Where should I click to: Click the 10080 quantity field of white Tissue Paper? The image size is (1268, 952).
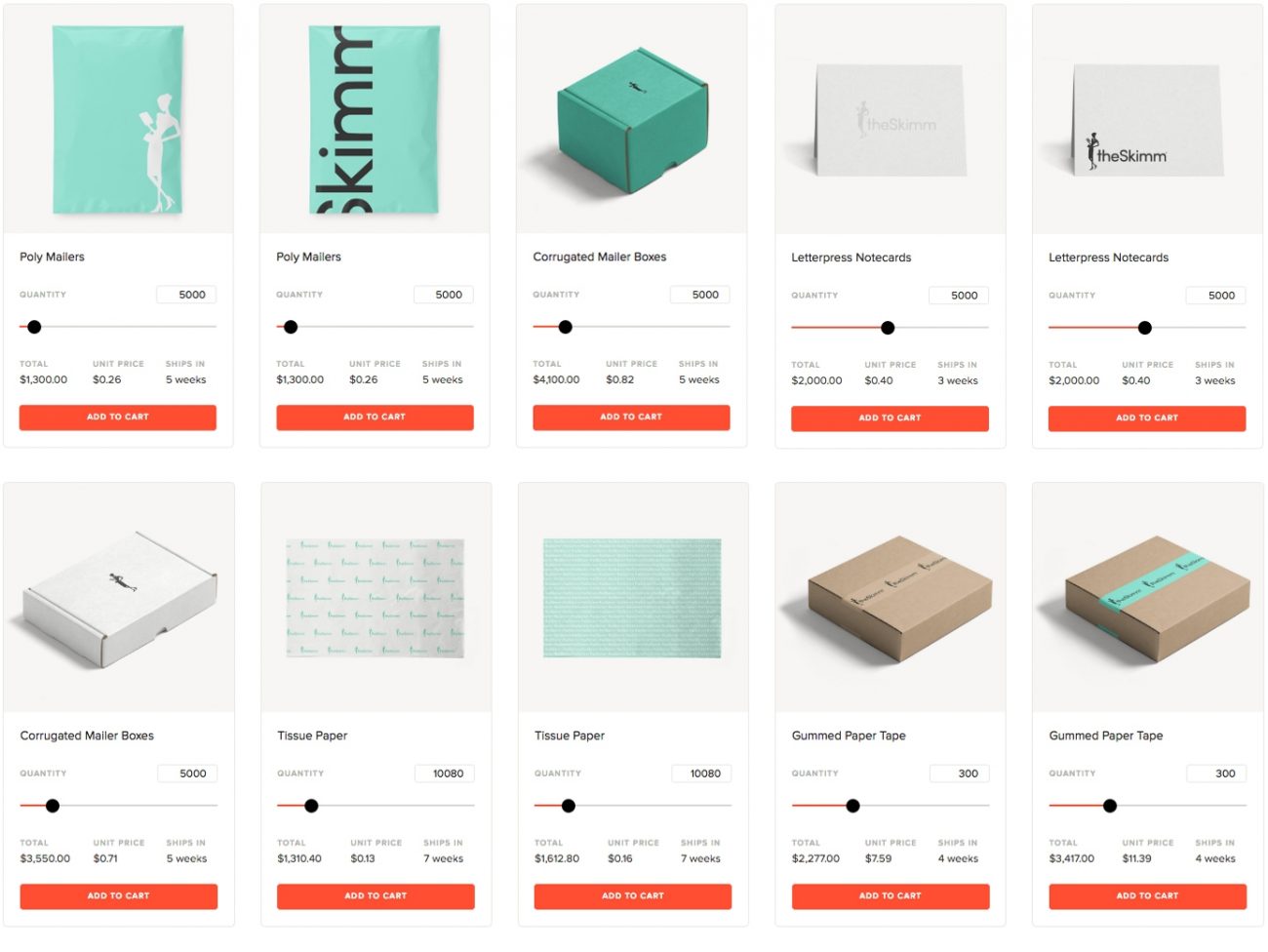click(x=444, y=773)
